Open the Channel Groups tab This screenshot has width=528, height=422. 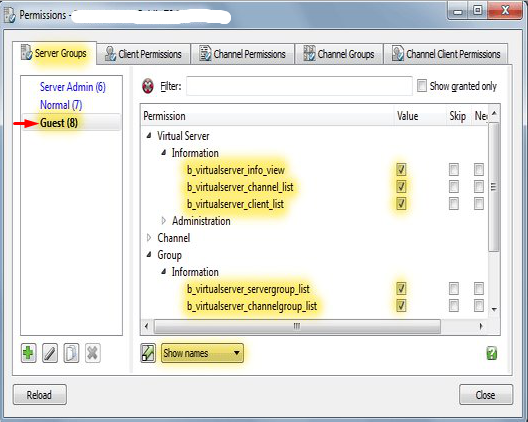coord(339,54)
